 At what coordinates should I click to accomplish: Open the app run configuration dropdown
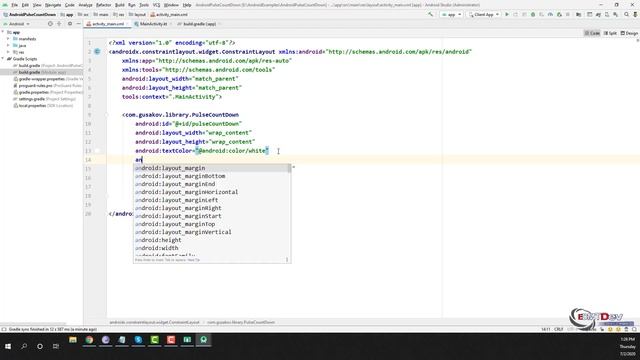tap(451, 15)
